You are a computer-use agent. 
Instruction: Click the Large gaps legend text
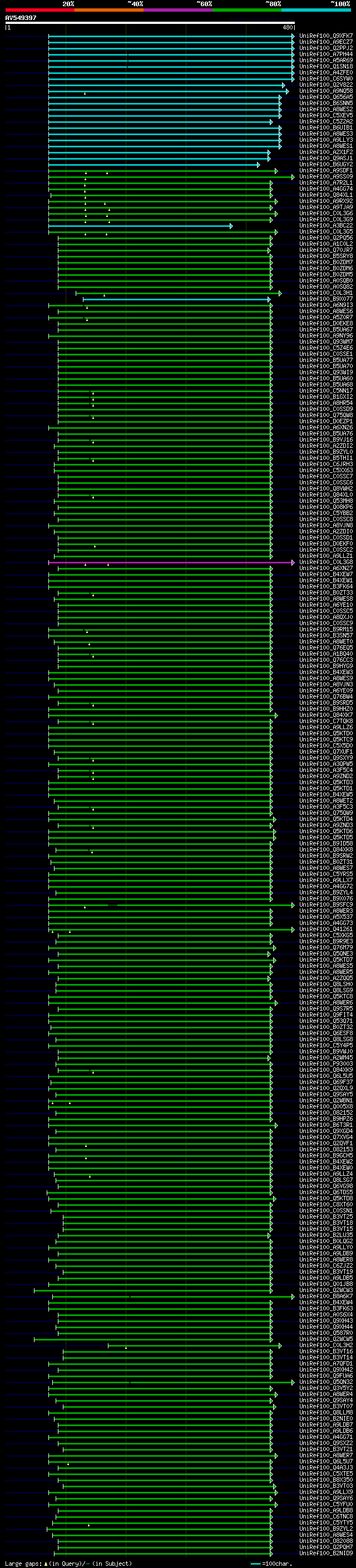69,1563
